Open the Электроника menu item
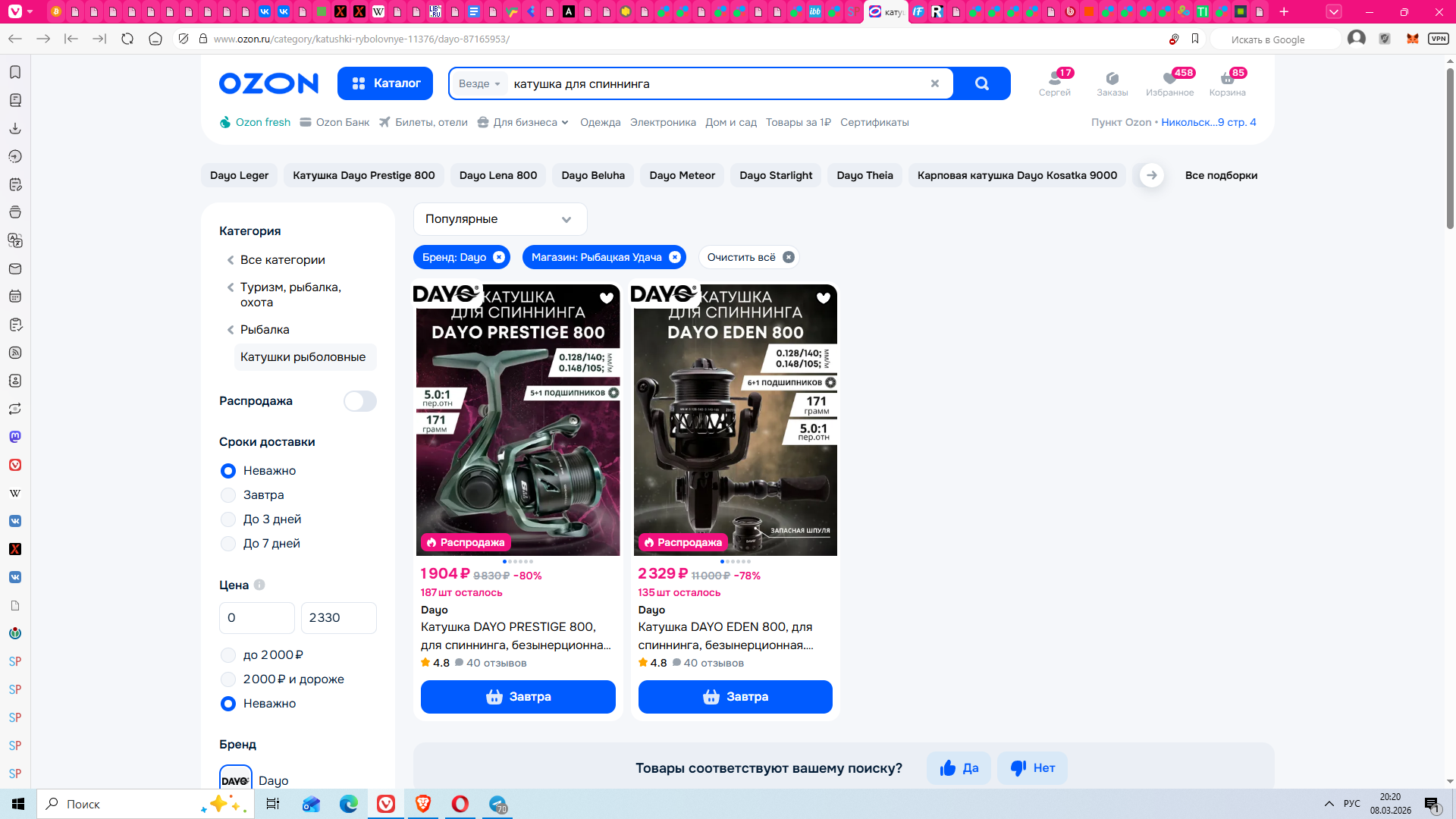The height and width of the screenshot is (819, 1456). pyautogui.click(x=663, y=122)
